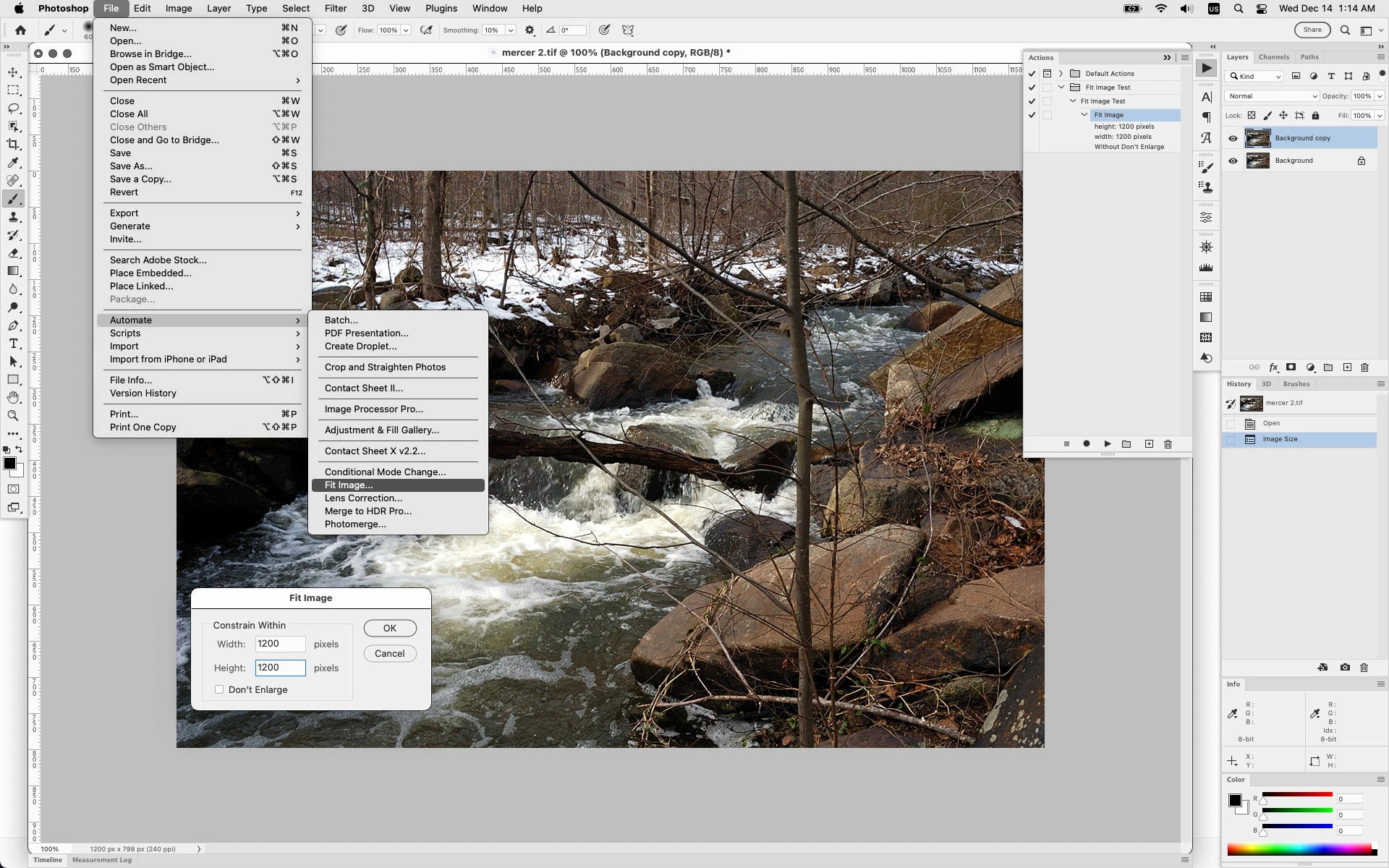Delete the current layer with trash icon
Viewport: 1389px width, 868px height.
click(x=1364, y=367)
